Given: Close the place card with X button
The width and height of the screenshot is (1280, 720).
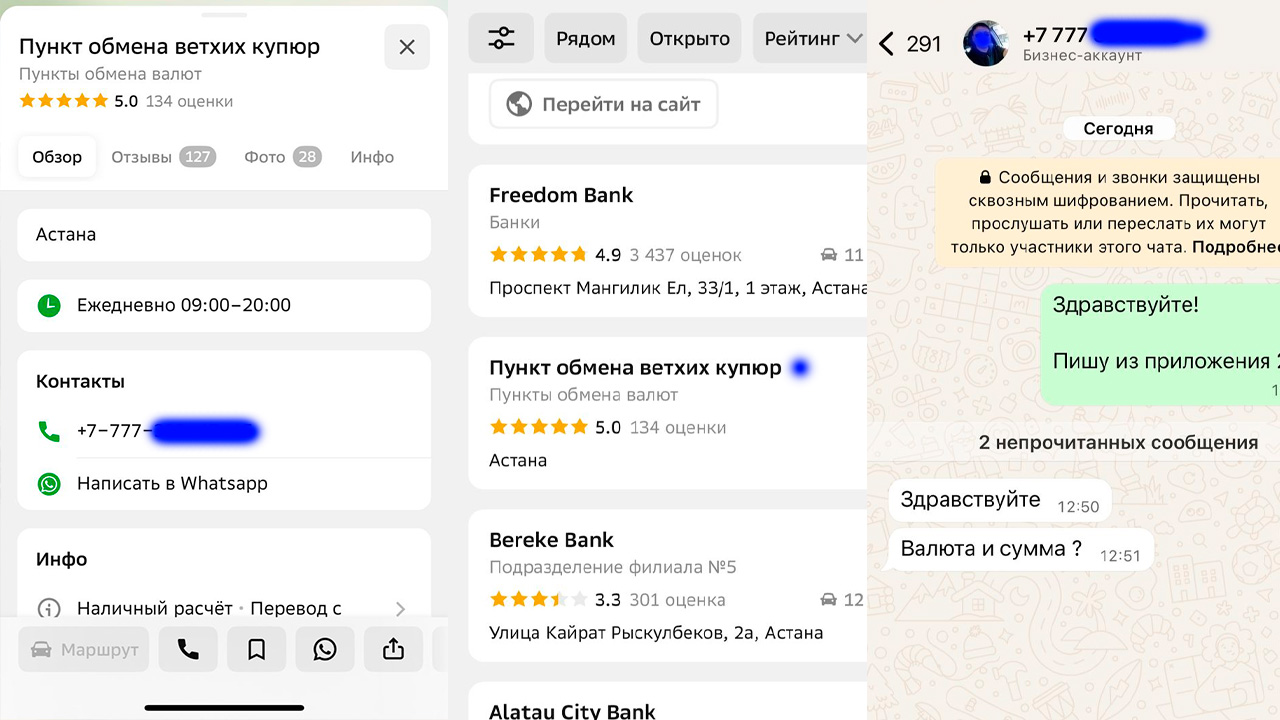Looking at the screenshot, I should click(407, 47).
